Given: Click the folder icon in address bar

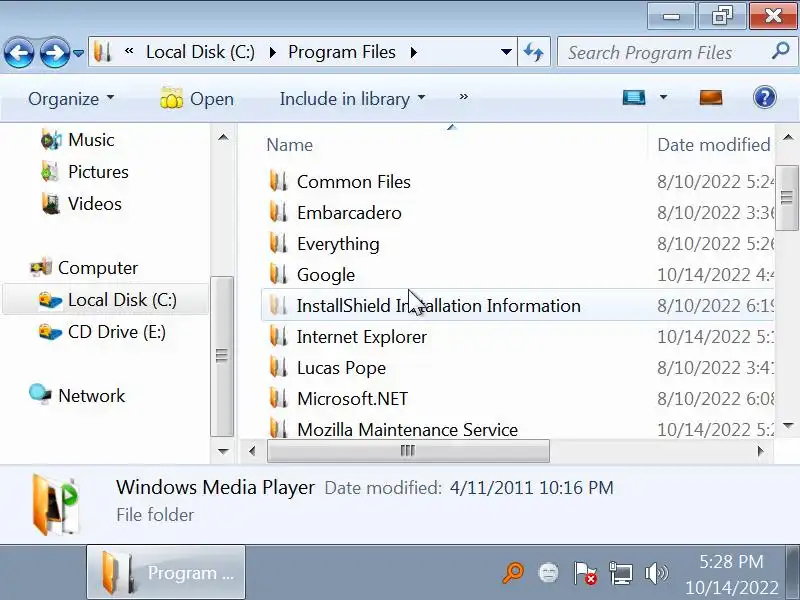Looking at the screenshot, I should tap(103, 52).
